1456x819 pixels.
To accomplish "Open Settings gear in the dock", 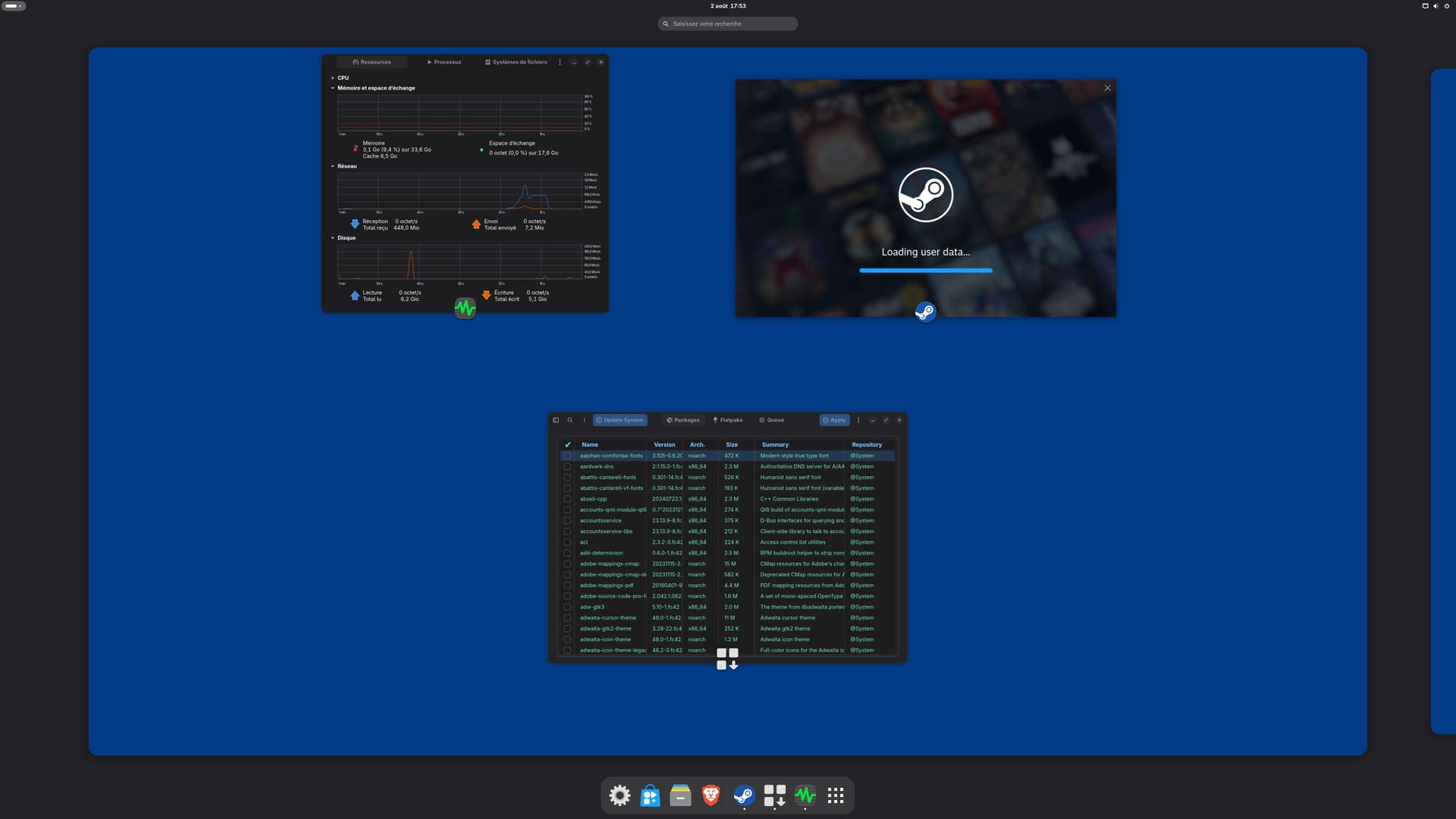I will pyautogui.click(x=620, y=795).
